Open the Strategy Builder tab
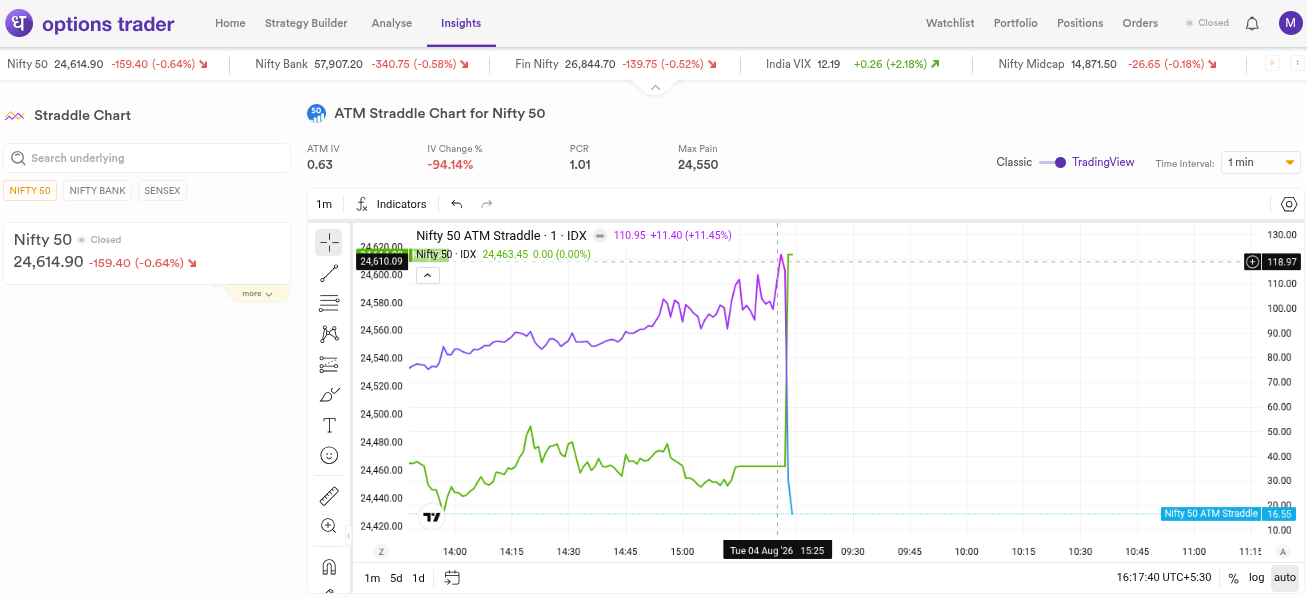 306,23
